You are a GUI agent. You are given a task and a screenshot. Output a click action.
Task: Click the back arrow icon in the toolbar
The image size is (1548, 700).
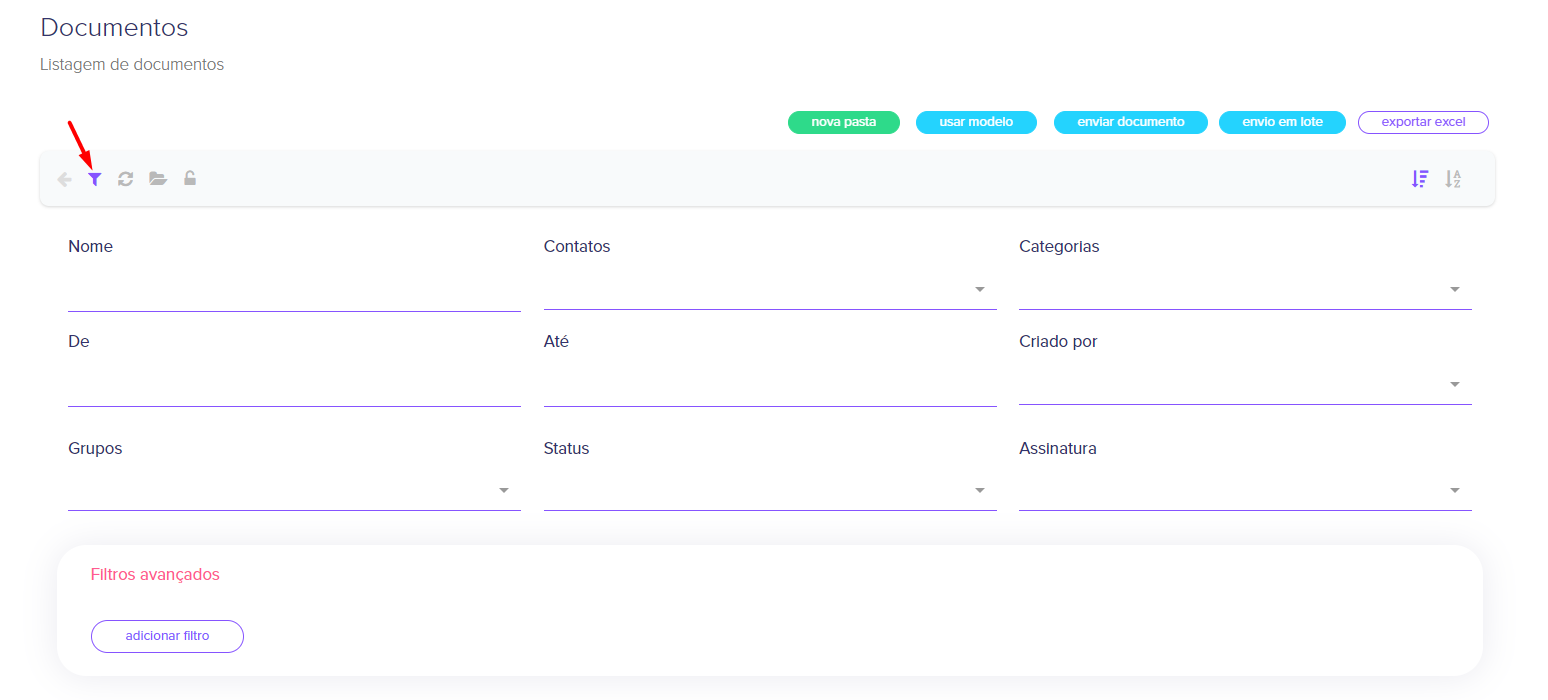tap(64, 179)
